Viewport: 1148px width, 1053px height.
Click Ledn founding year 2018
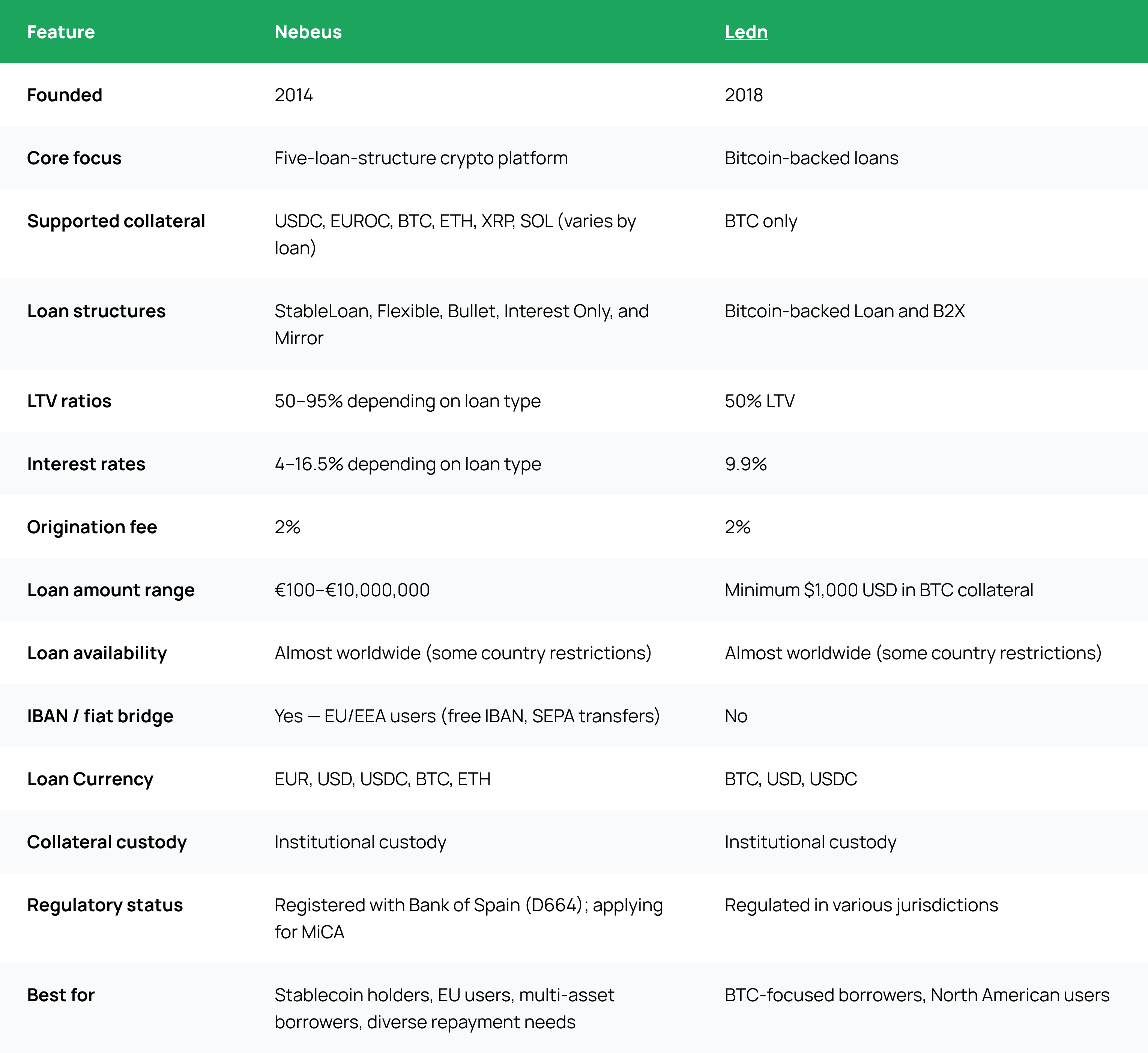pos(743,95)
